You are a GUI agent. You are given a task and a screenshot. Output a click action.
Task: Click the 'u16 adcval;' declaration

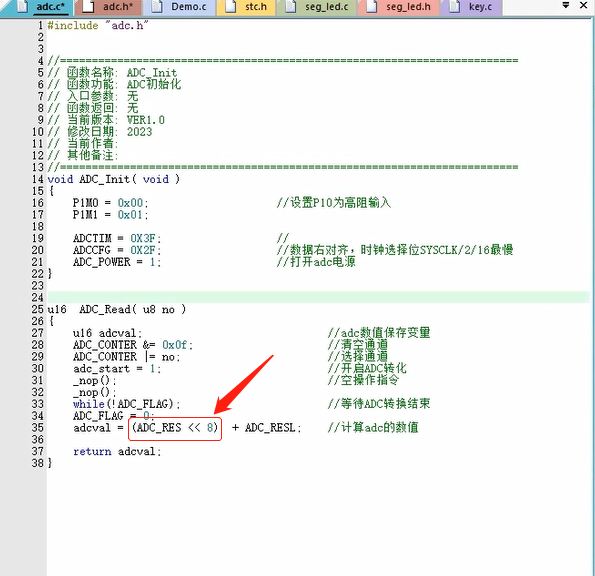[107, 333]
